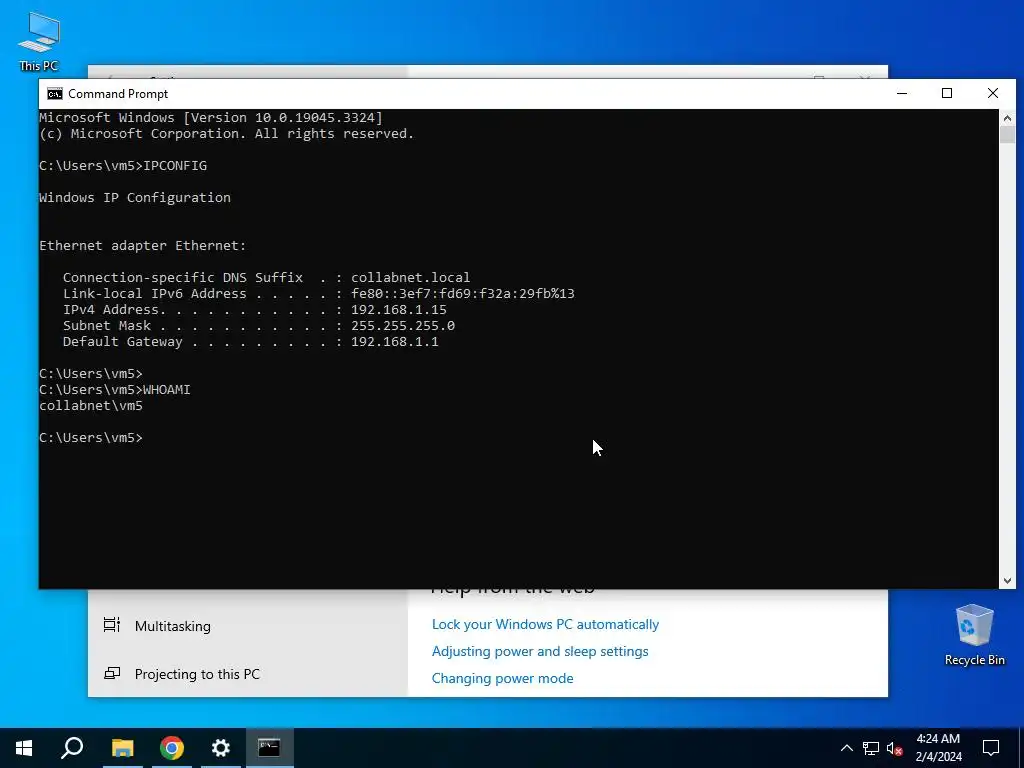Image resolution: width=1024 pixels, height=768 pixels.
Task: Open 'Changing power mode' link
Action: click(x=502, y=678)
